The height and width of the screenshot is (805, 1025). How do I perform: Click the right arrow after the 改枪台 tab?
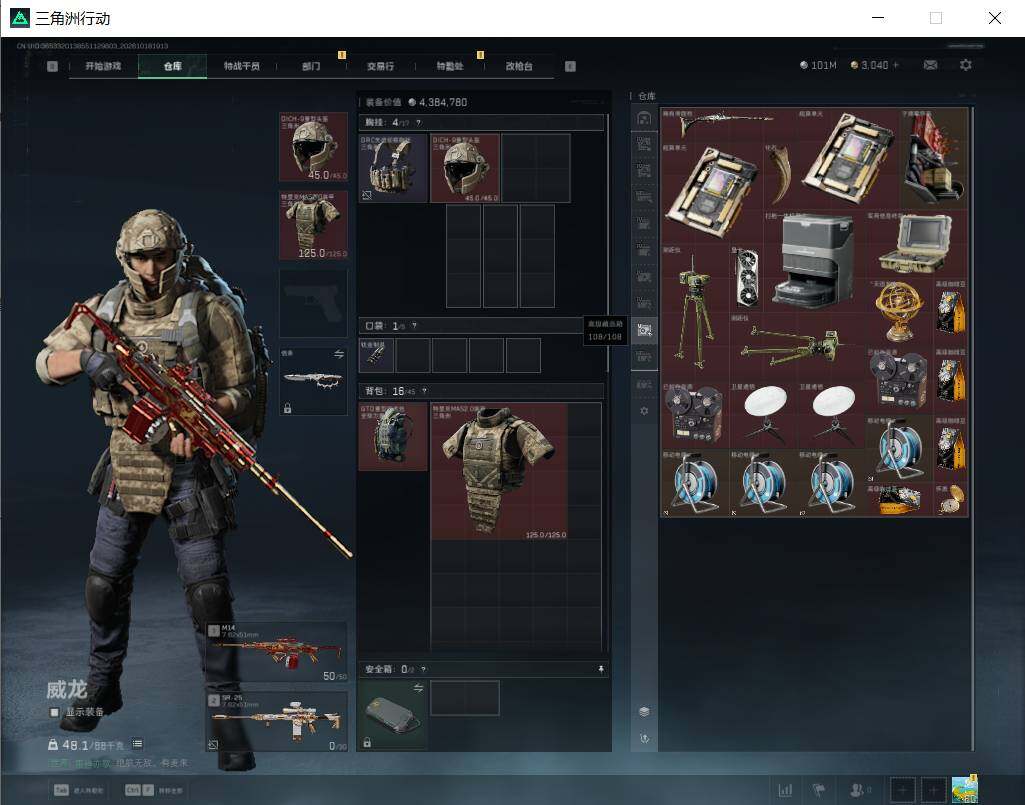pos(570,66)
